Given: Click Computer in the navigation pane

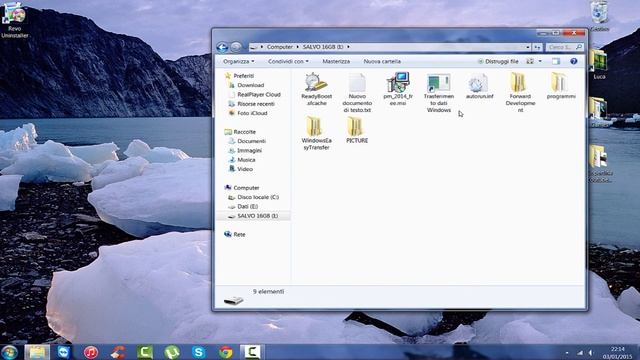Looking at the screenshot, I should 246,188.
